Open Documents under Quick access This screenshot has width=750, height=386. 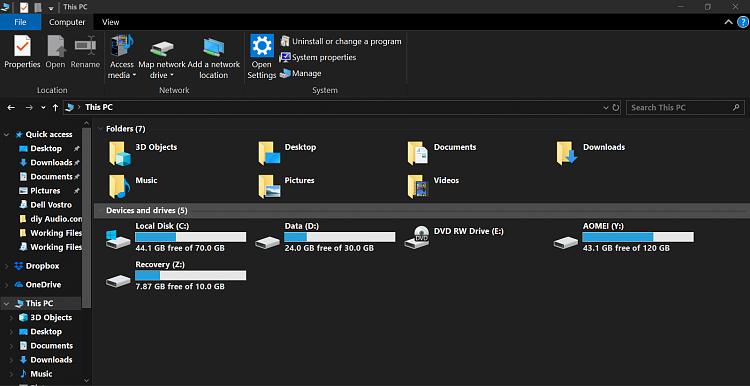click(51, 176)
